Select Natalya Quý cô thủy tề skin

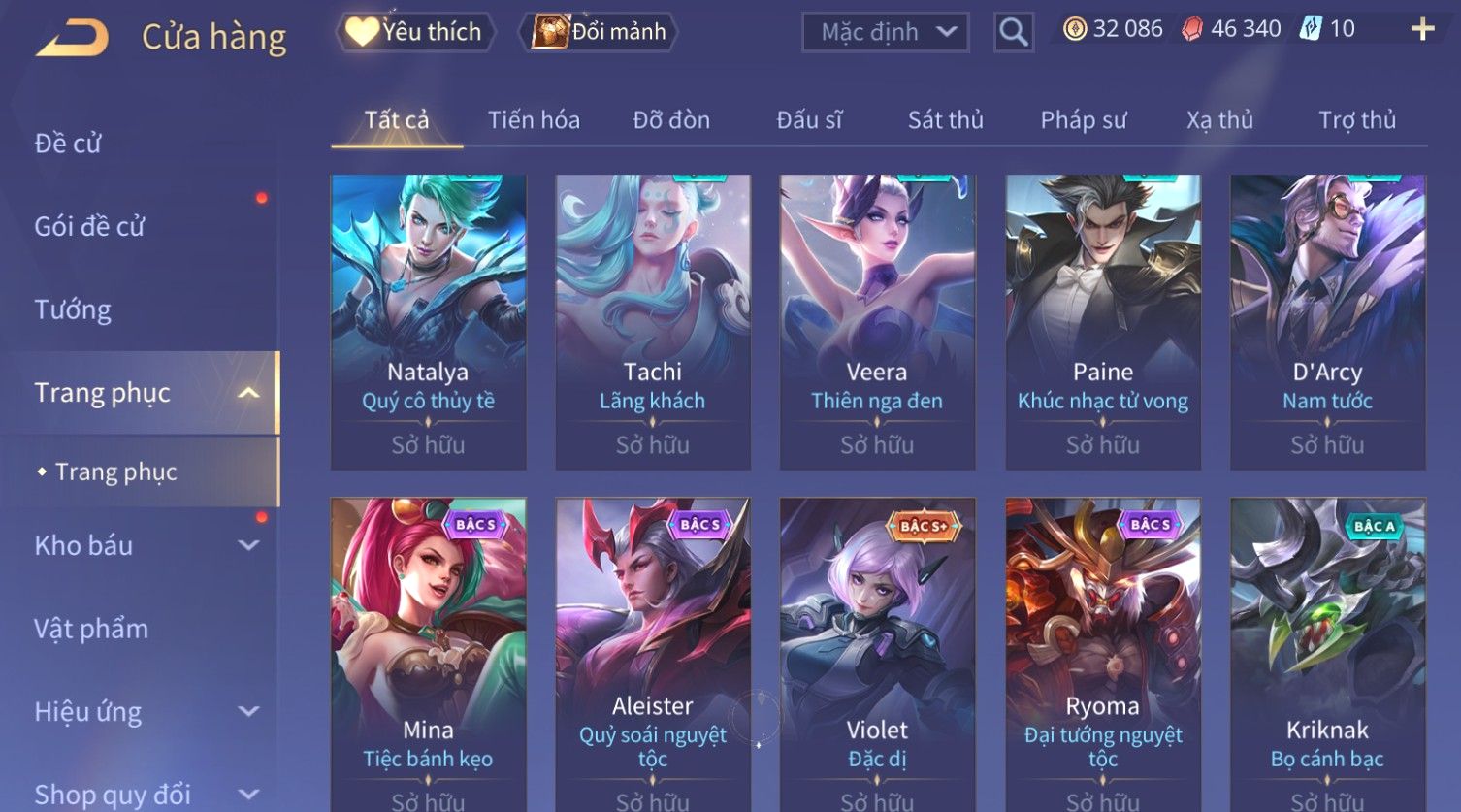(x=428, y=322)
